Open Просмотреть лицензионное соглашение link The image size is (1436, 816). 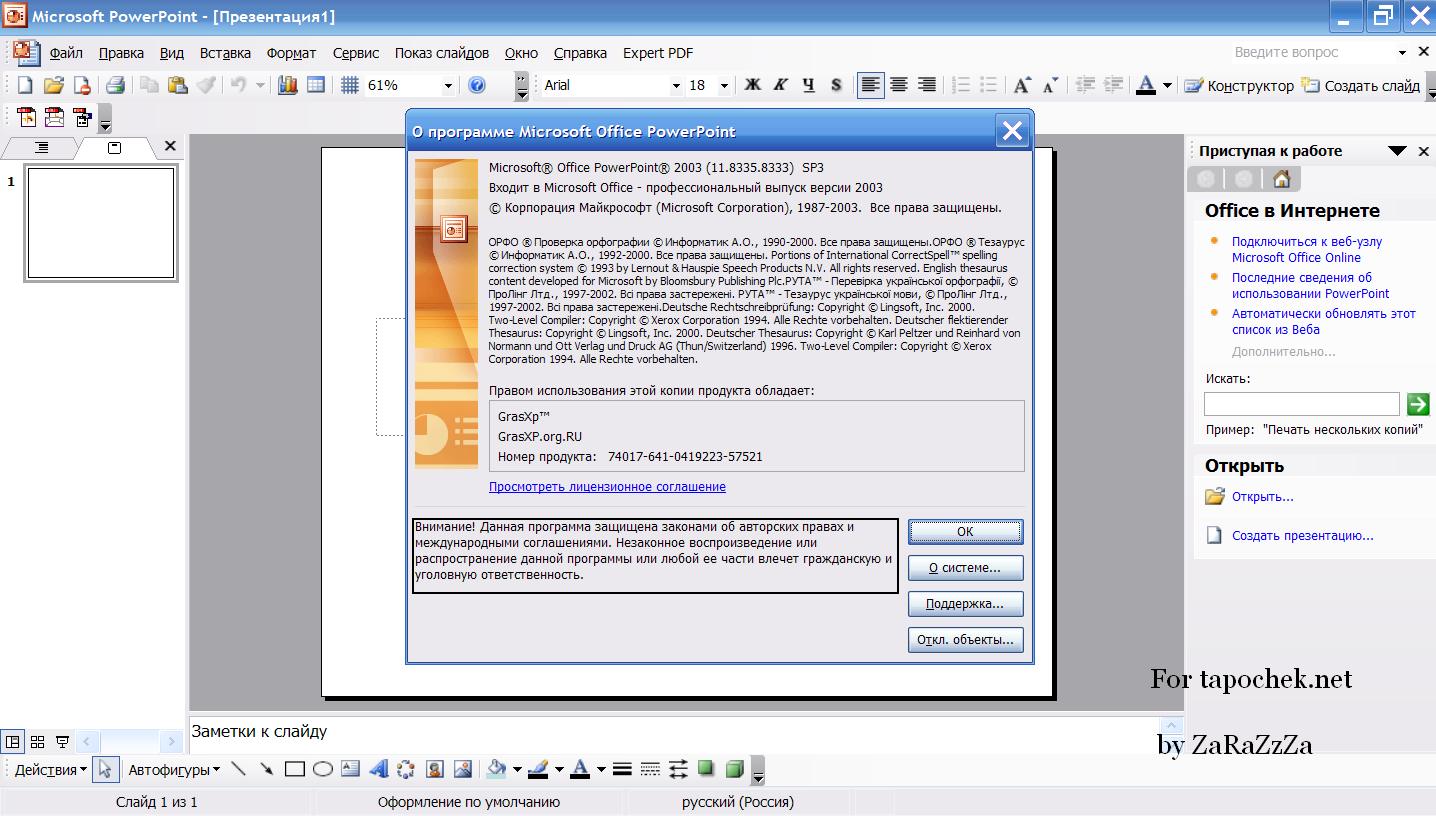point(607,487)
